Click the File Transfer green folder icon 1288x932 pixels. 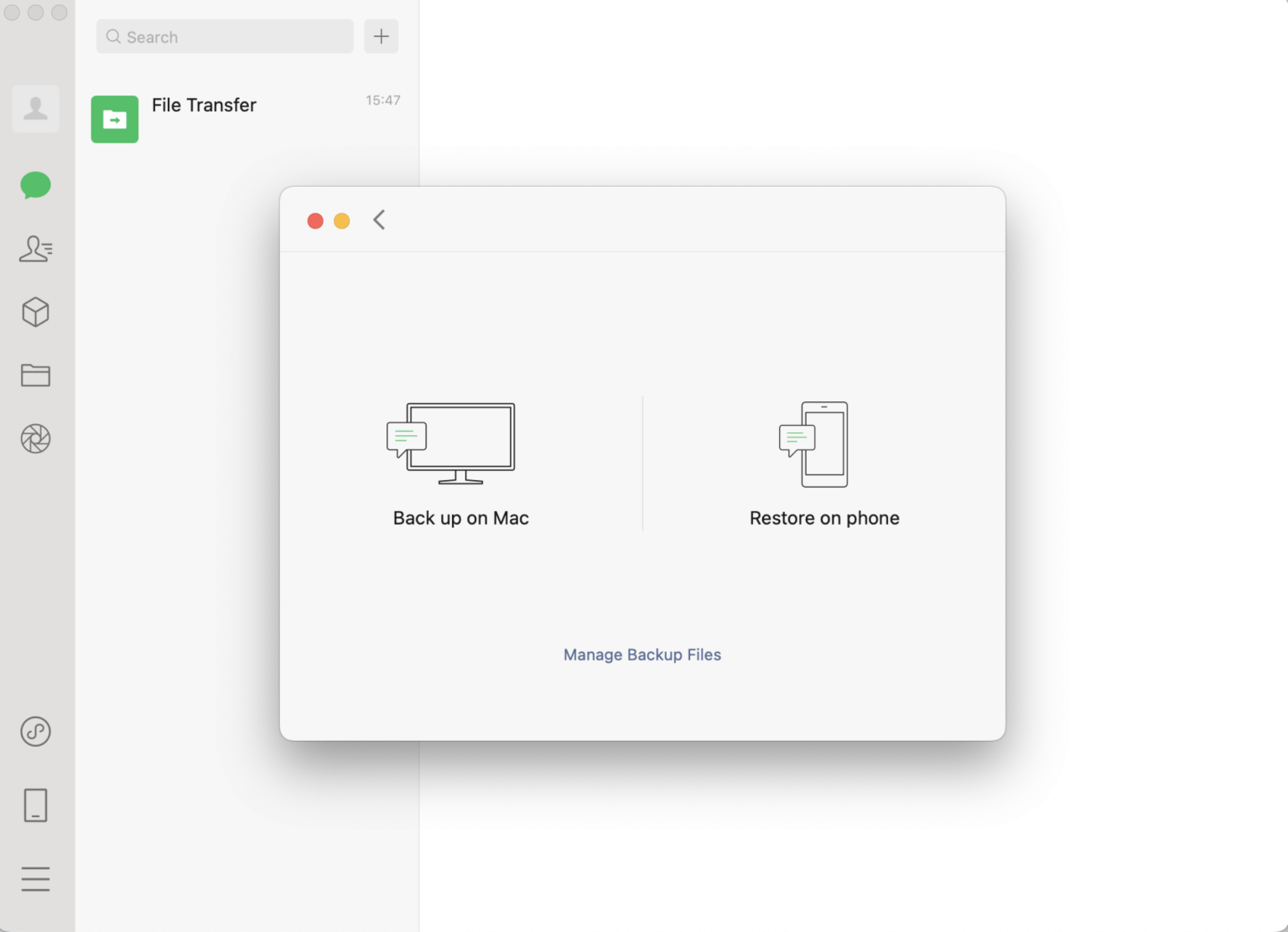tap(114, 119)
